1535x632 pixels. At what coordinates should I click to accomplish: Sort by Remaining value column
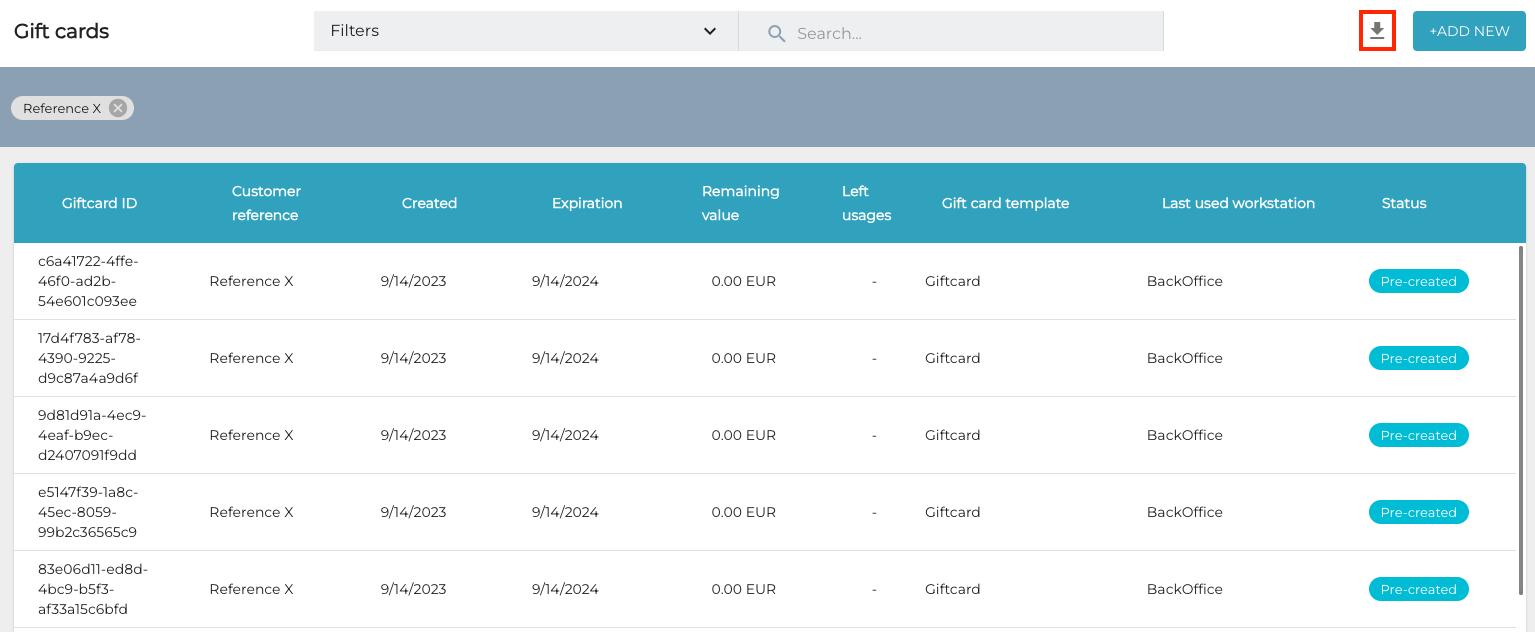click(740, 203)
